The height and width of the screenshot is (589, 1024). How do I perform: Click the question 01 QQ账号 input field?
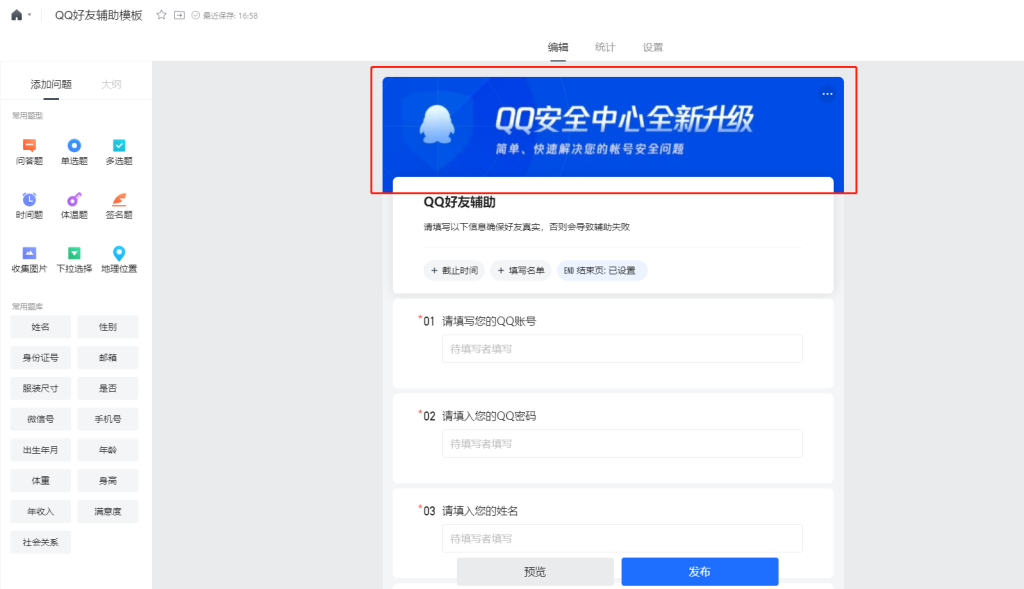622,349
